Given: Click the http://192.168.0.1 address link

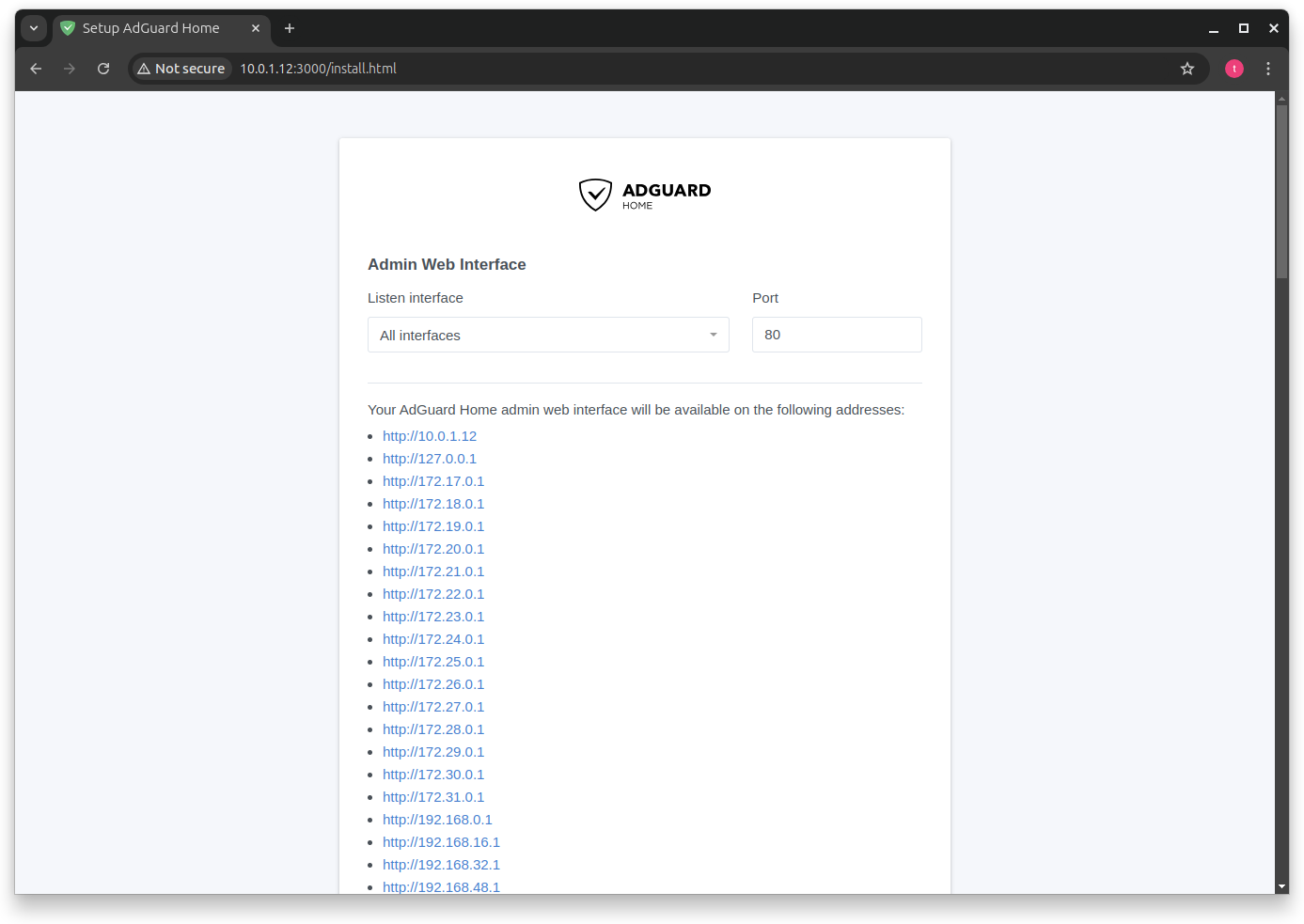Looking at the screenshot, I should coord(437,819).
